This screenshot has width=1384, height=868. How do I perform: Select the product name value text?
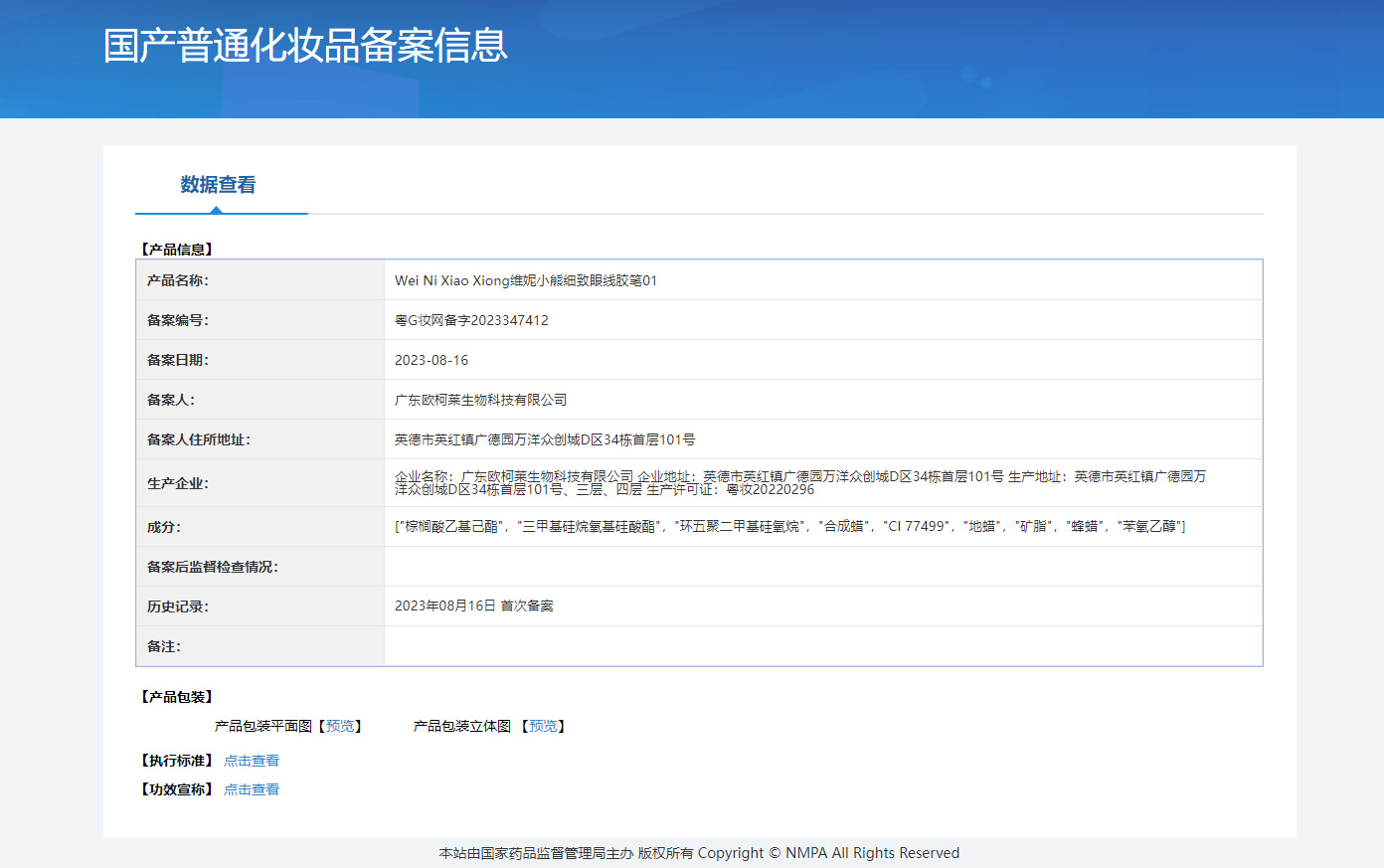click(x=526, y=280)
